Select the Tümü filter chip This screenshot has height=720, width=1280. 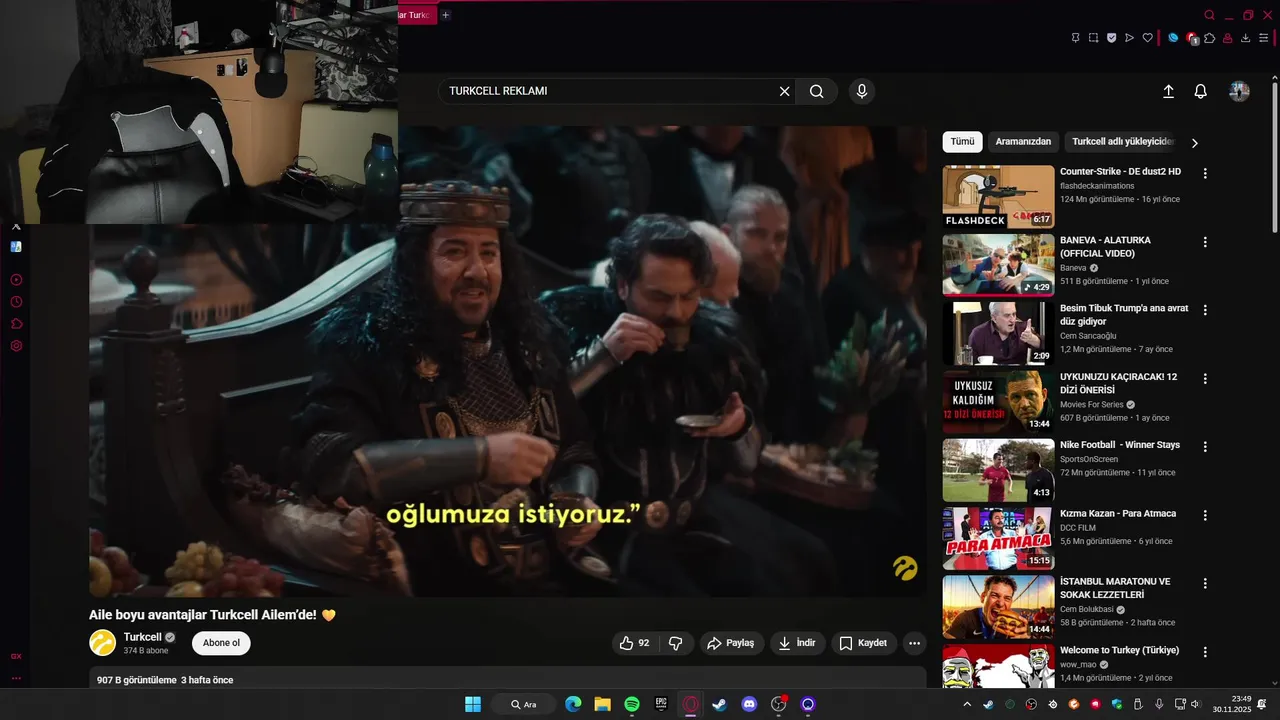[x=962, y=142]
